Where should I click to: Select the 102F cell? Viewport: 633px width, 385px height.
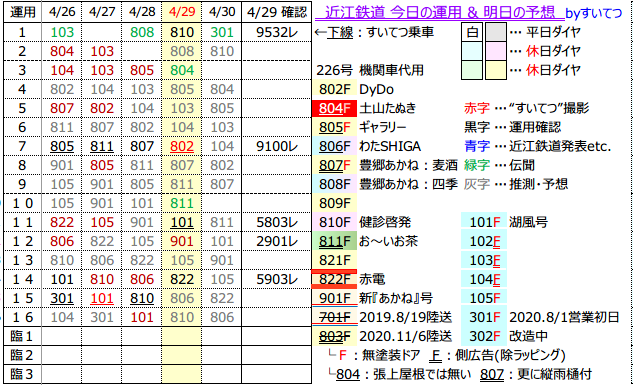[x=484, y=241]
